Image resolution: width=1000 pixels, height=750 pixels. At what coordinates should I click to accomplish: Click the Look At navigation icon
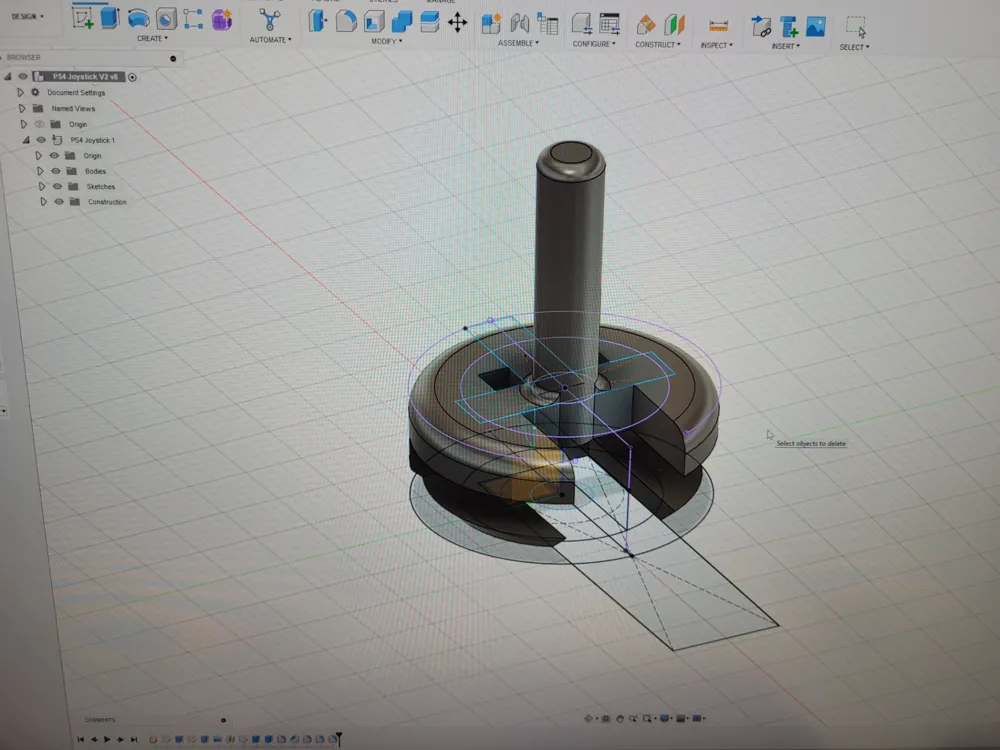click(x=606, y=719)
